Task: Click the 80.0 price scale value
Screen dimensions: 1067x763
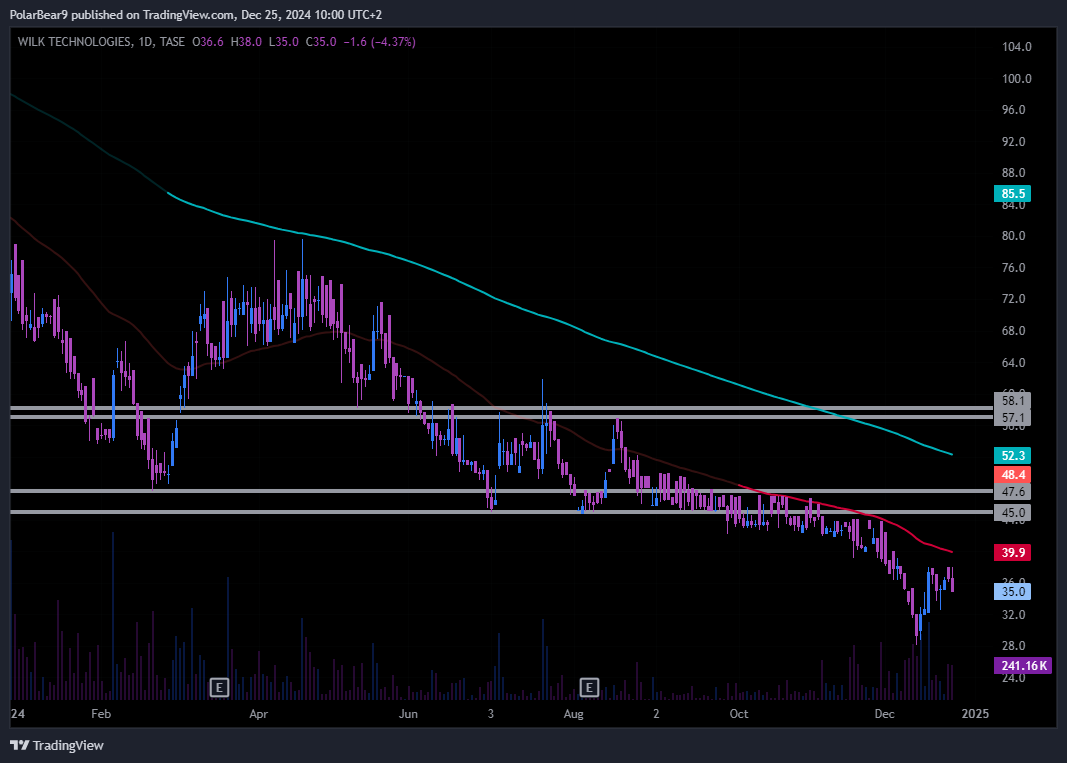Action: [x=1013, y=236]
